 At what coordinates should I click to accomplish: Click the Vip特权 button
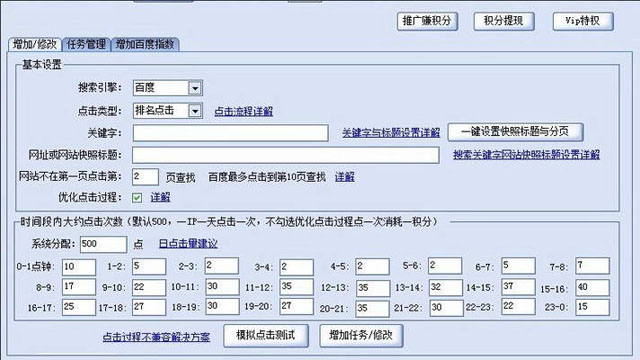583,21
